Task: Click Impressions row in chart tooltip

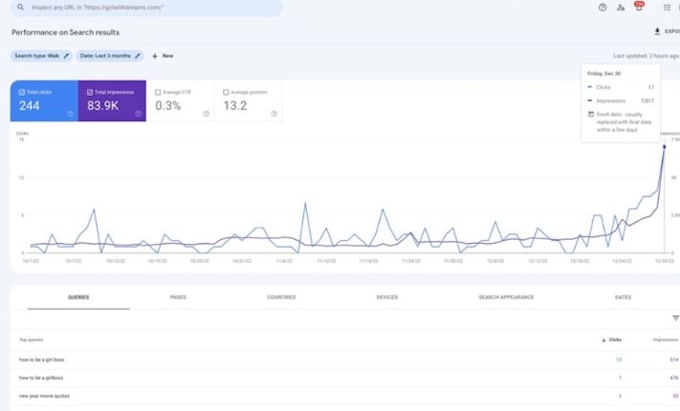Action: point(621,101)
